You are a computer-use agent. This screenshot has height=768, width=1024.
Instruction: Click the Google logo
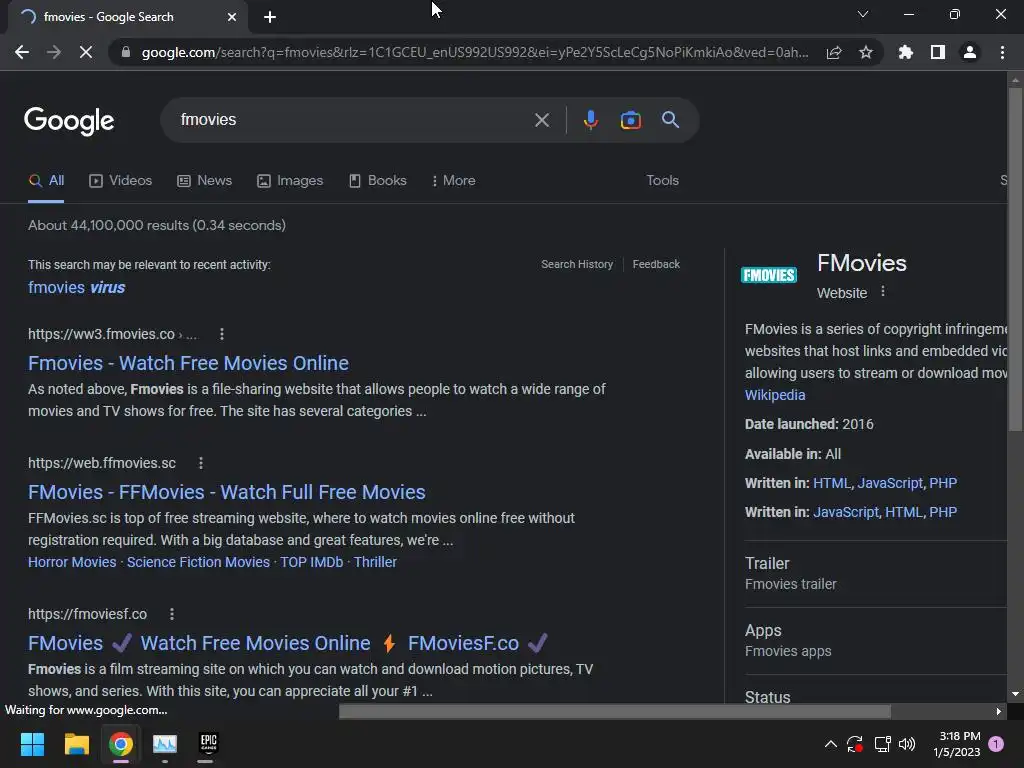(69, 120)
